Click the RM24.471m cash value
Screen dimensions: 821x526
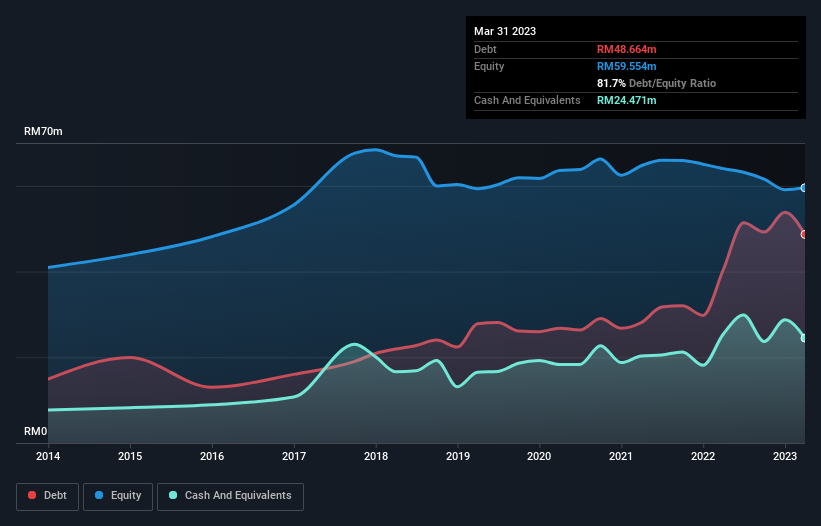626,100
